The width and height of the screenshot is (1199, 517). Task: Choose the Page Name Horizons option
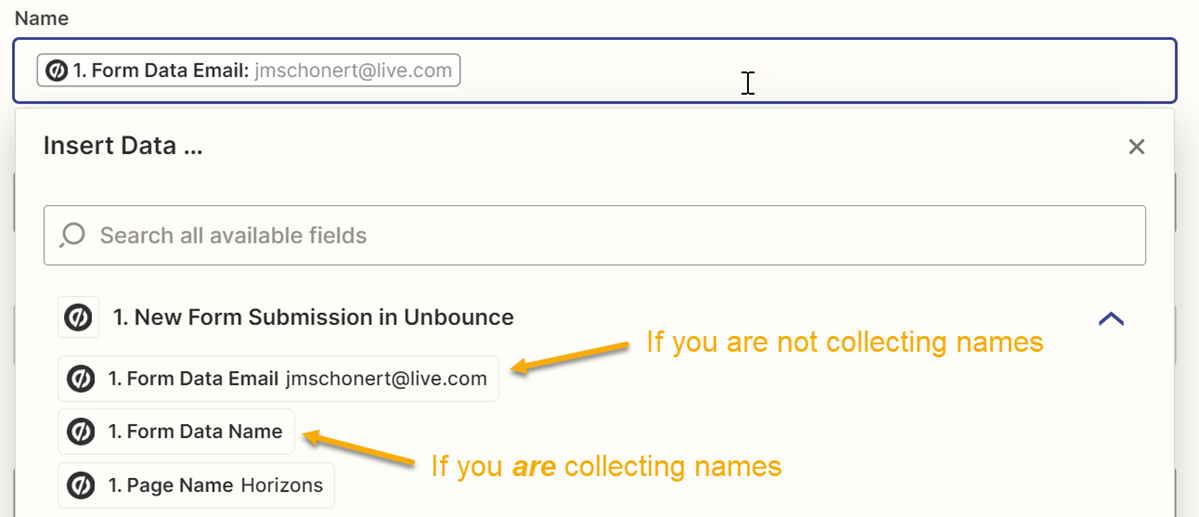pos(215,486)
